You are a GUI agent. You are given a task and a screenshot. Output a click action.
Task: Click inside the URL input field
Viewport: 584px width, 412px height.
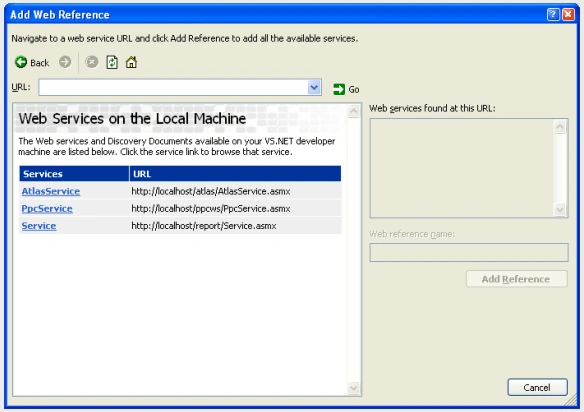(174, 88)
